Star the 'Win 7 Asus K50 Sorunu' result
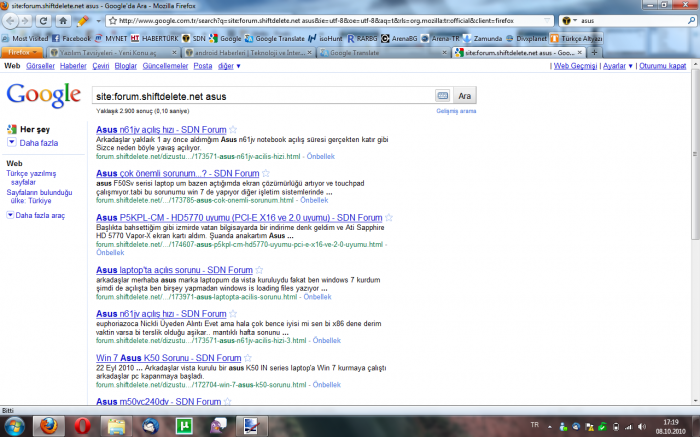700x437 pixels. pyautogui.click(x=248, y=358)
